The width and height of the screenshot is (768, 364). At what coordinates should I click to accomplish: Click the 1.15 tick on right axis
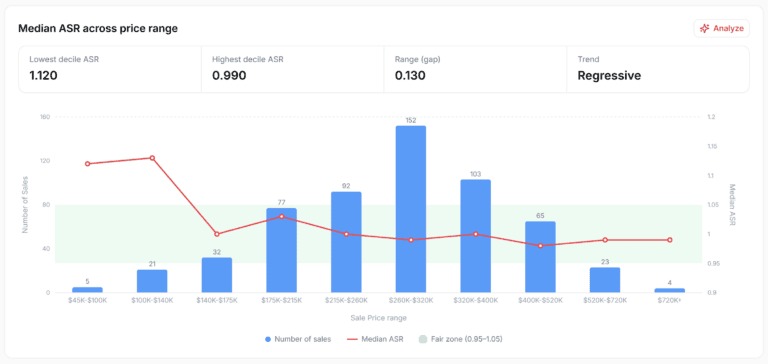(x=713, y=146)
